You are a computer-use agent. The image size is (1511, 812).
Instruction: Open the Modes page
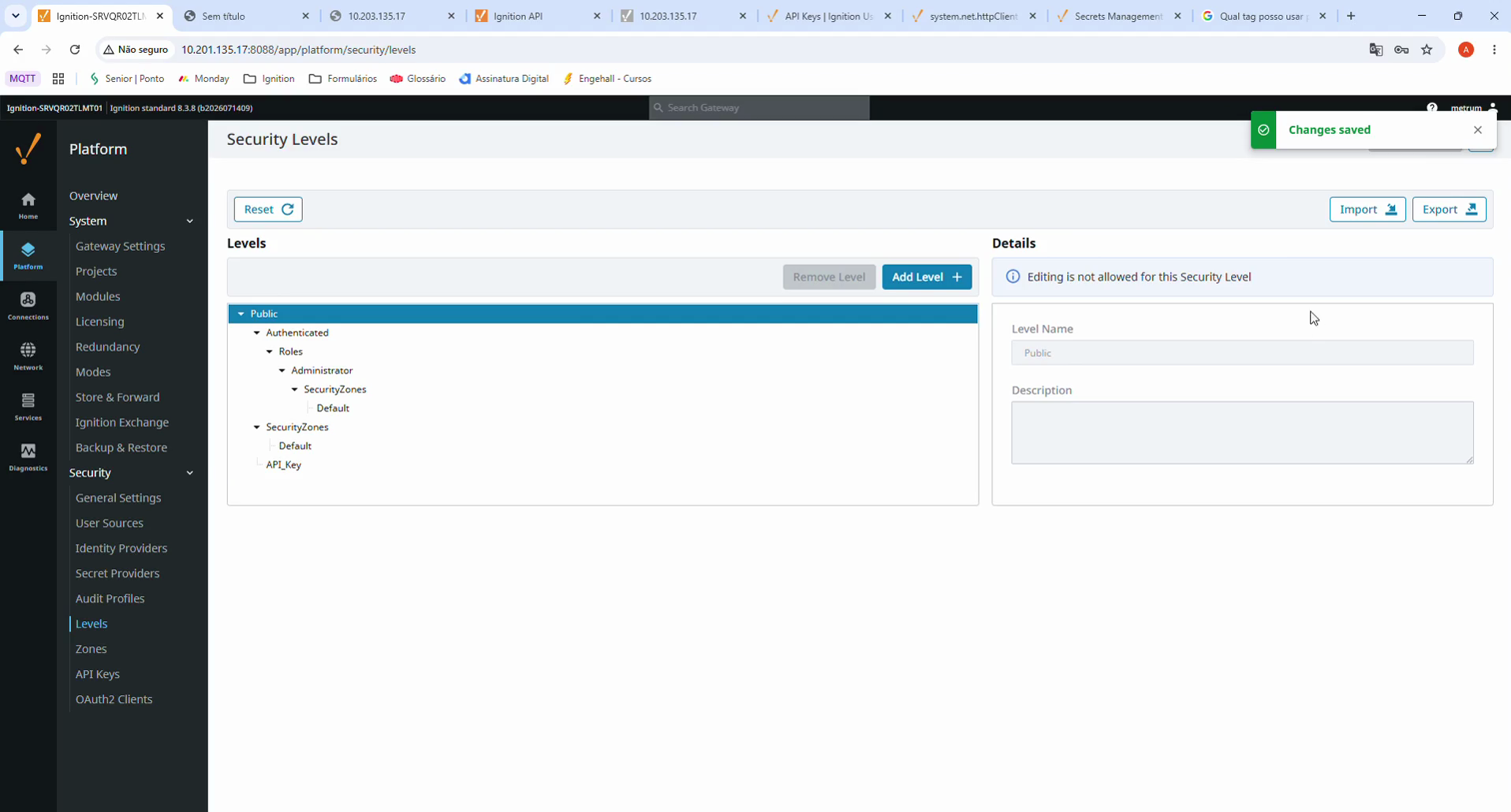[x=93, y=372]
